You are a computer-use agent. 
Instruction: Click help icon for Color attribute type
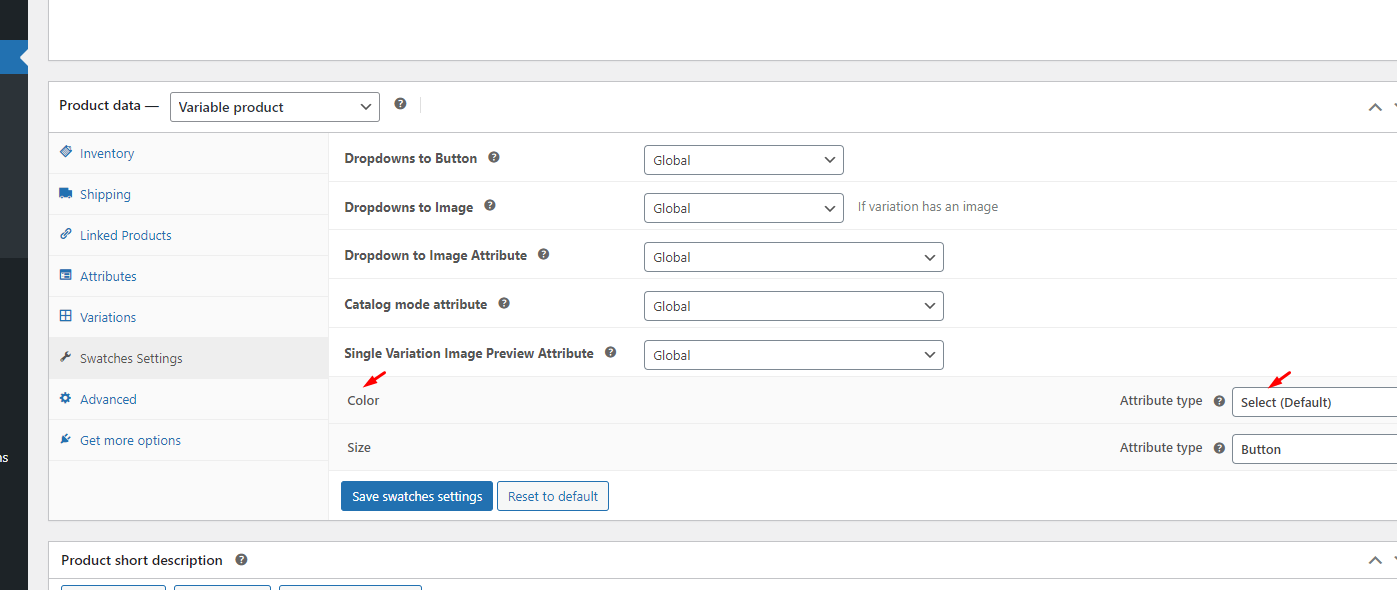1219,401
